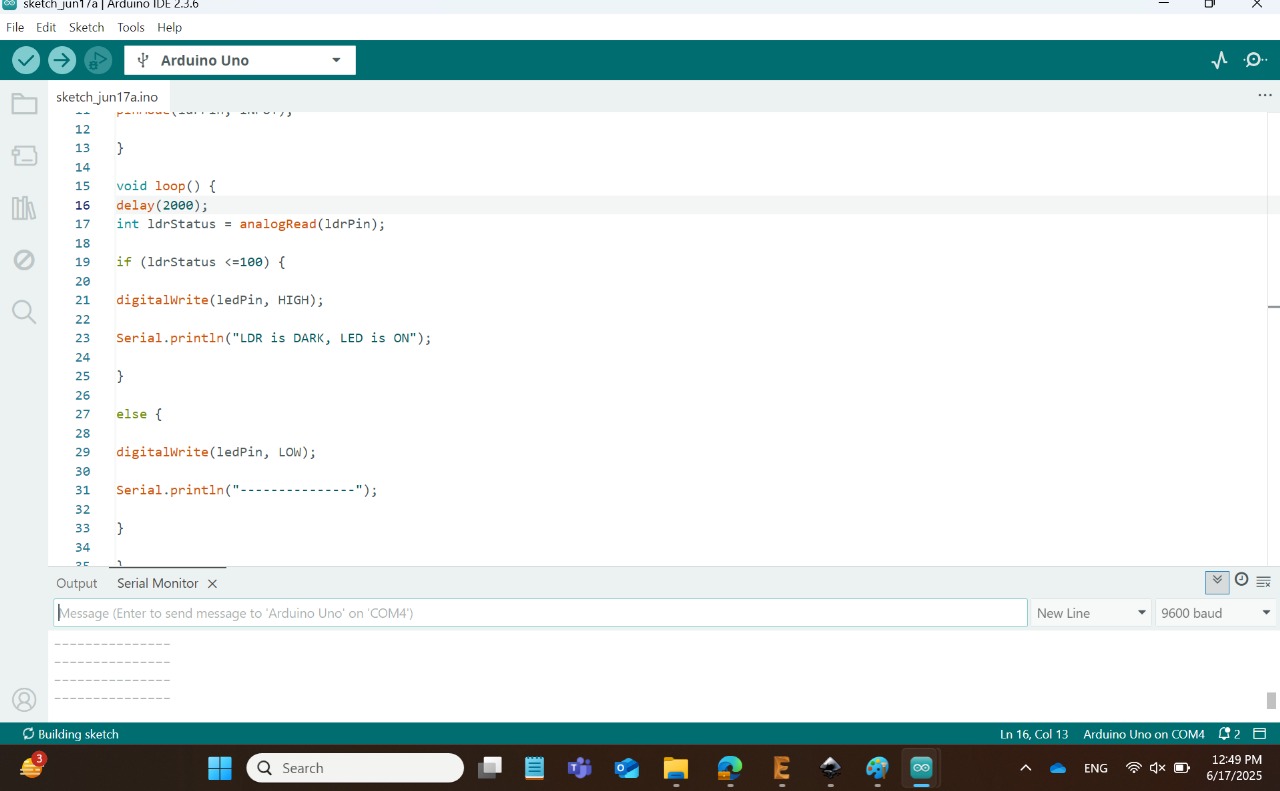1280x791 pixels.
Task: Open the Search panel in sidebar
Action: [x=24, y=312]
